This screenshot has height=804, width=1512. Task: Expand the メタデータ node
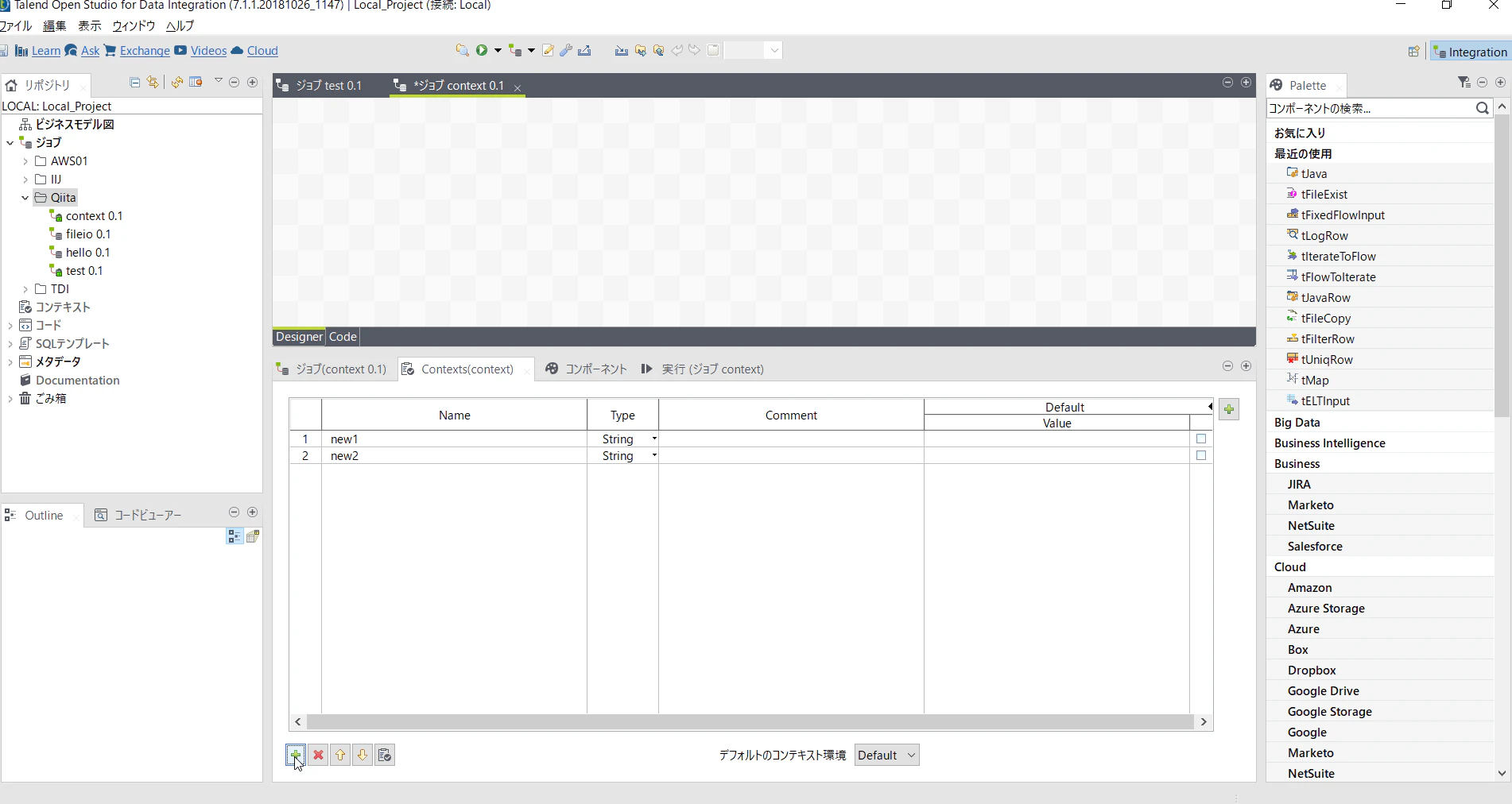point(10,362)
